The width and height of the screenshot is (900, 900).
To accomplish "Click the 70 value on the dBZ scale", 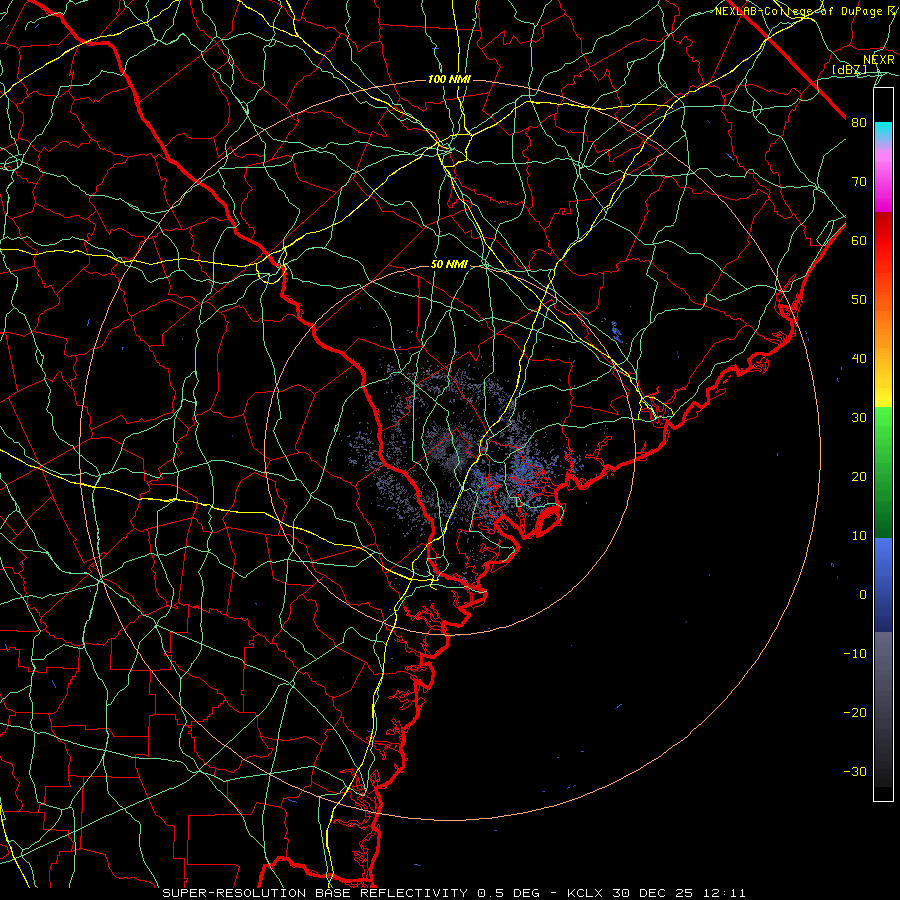I will (859, 182).
